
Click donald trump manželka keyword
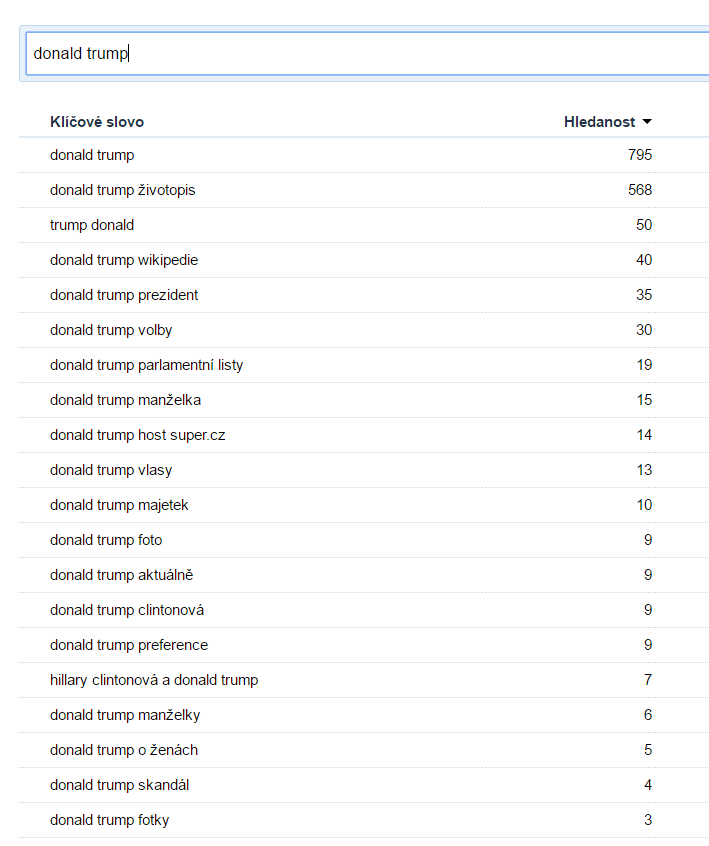[125, 400]
